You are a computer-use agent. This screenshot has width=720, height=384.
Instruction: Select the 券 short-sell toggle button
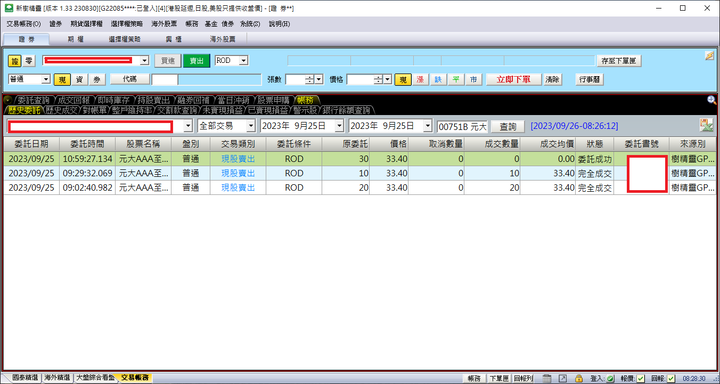tap(96, 79)
